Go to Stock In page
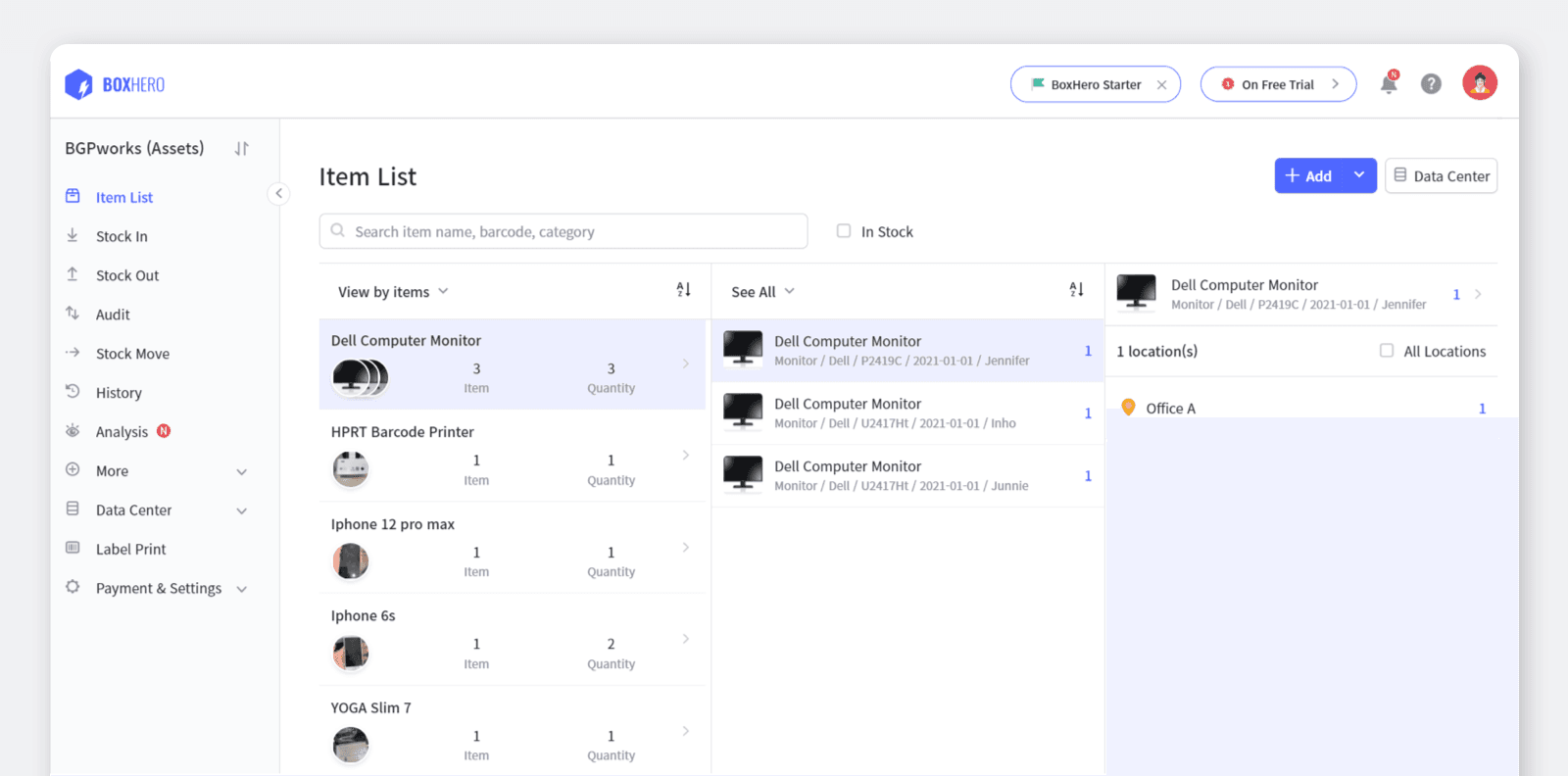Image resolution: width=1568 pixels, height=776 pixels. pos(122,236)
